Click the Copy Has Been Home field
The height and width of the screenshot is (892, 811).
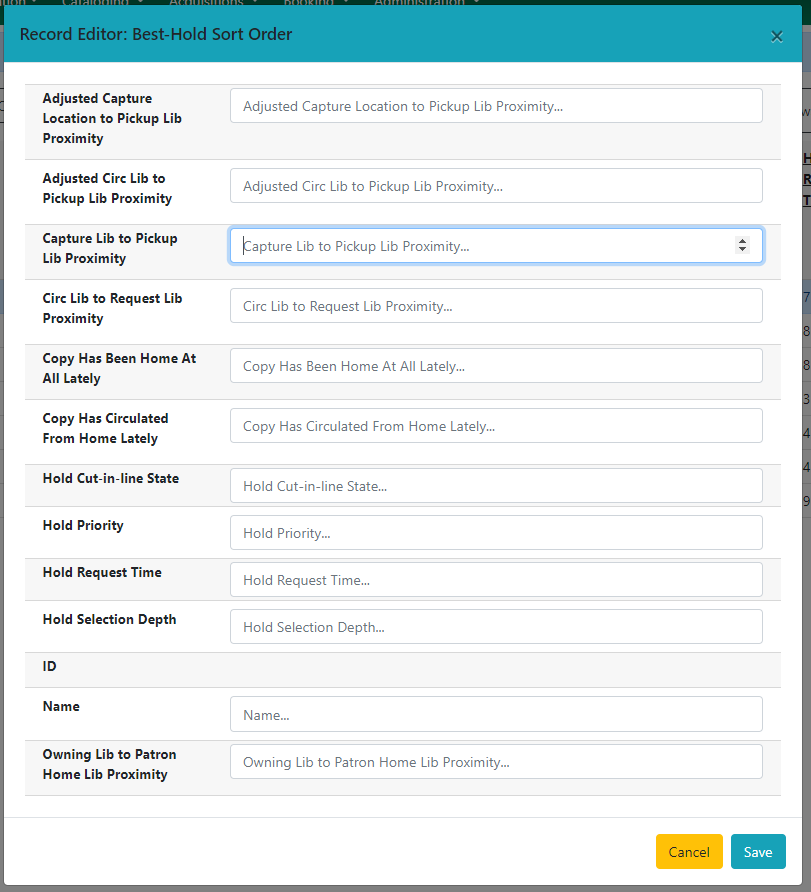tap(495, 365)
